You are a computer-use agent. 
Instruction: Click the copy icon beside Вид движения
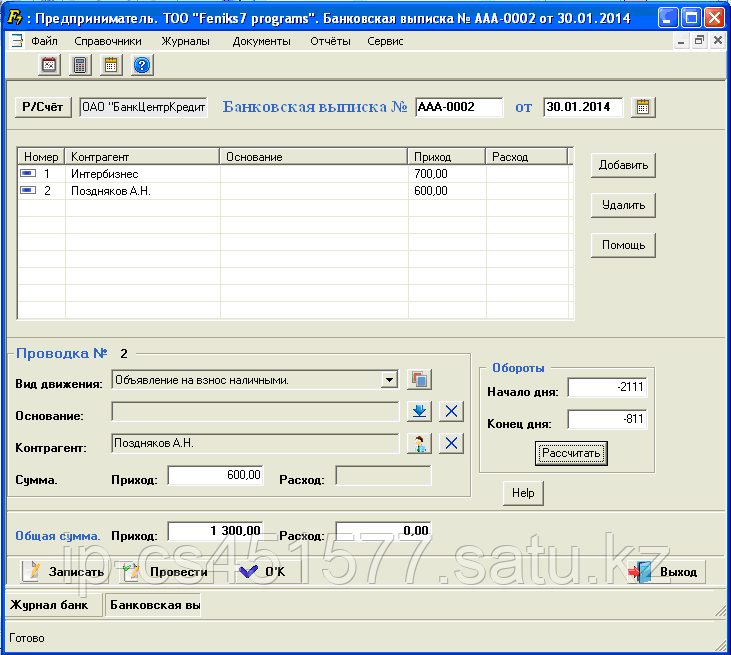[420, 380]
